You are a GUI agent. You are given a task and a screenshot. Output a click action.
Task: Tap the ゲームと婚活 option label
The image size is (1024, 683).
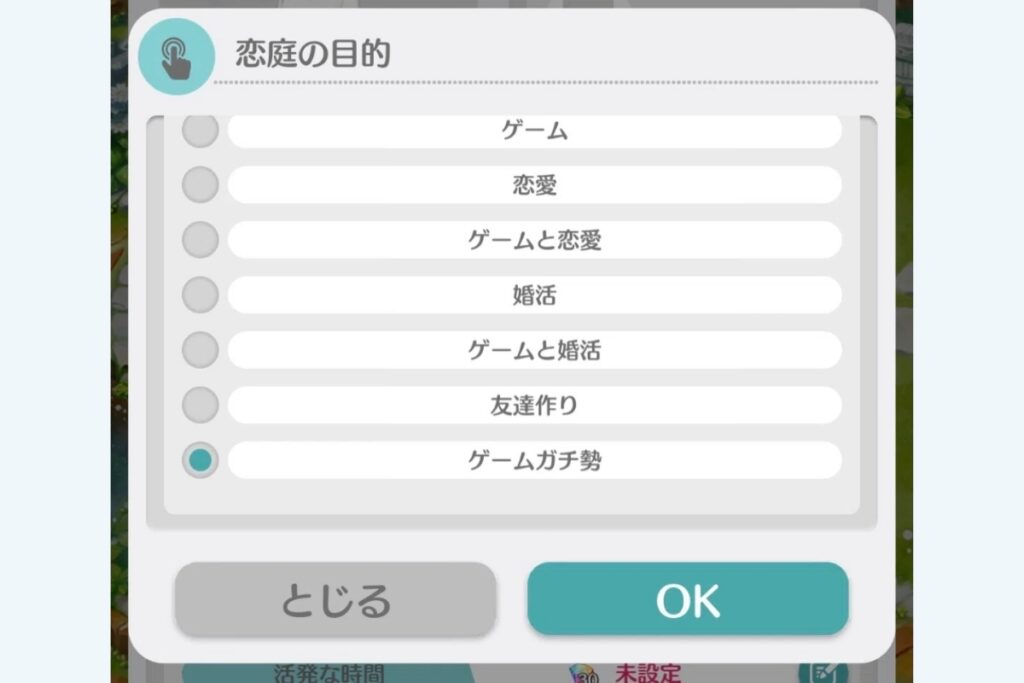[x=534, y=350]
